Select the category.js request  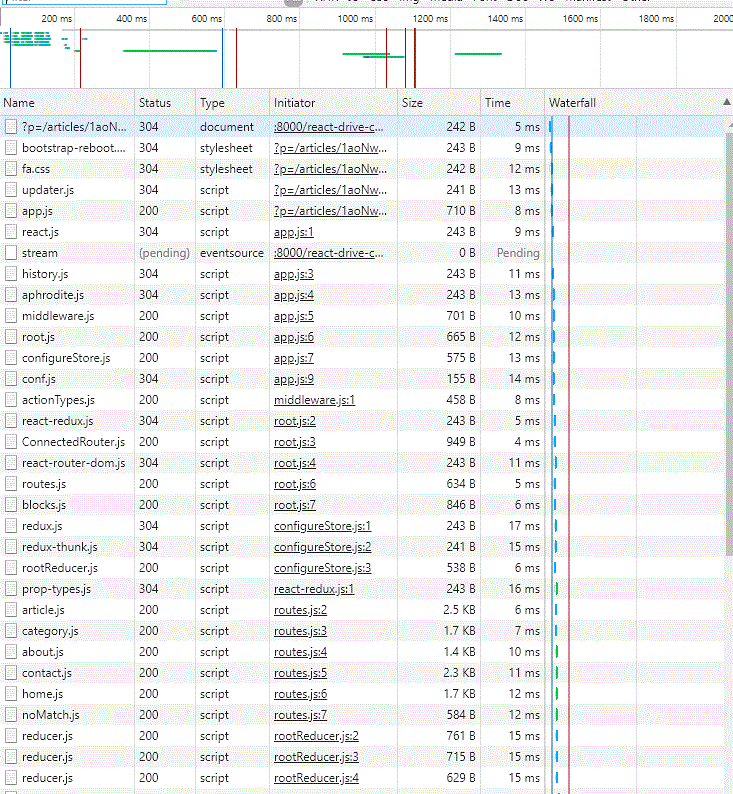(x=362, y=631)
